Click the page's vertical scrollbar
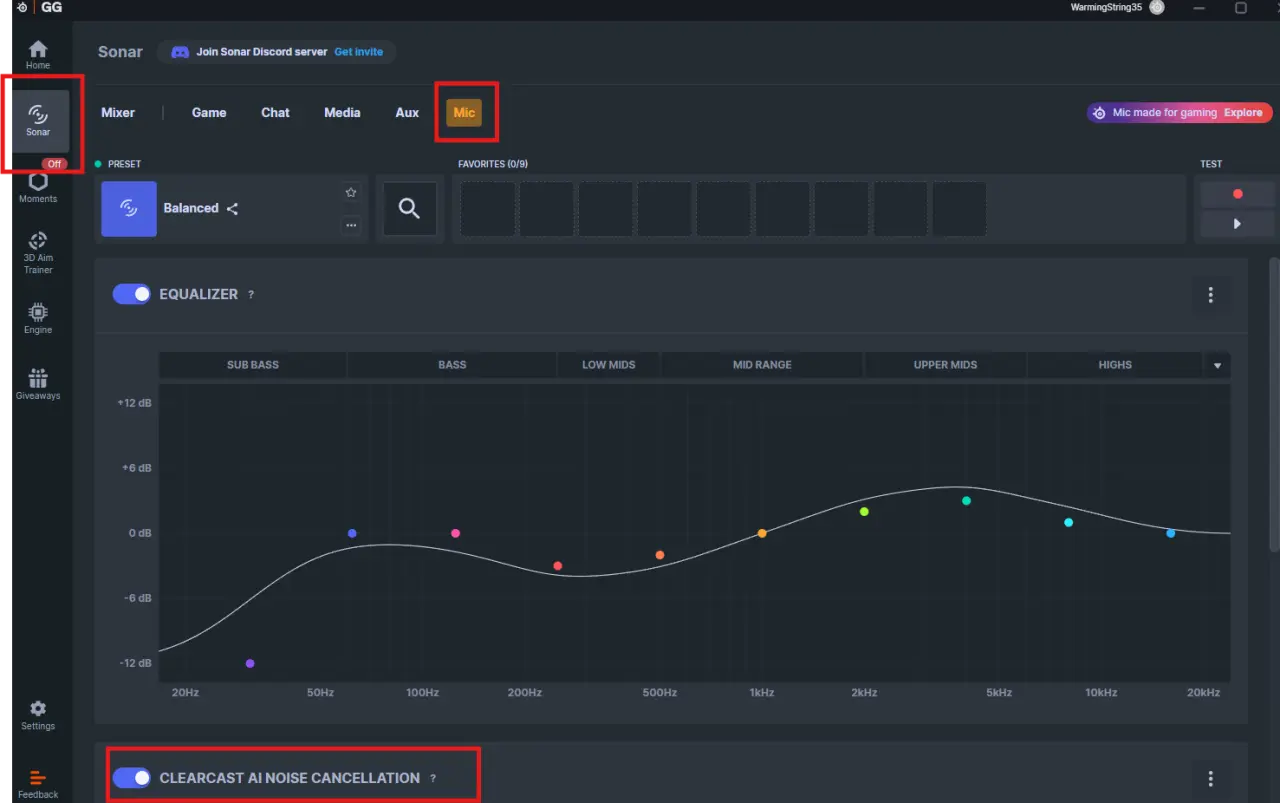 coord(1274,403)
